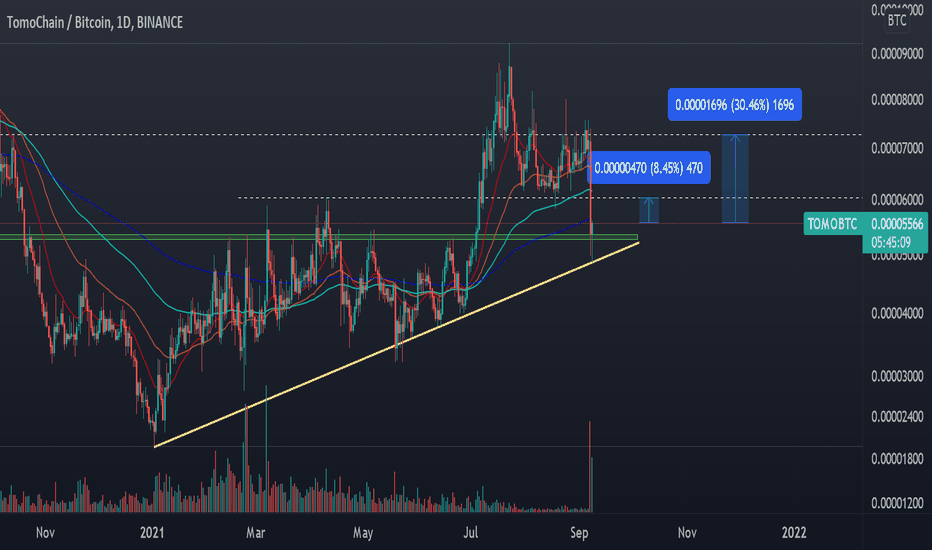Click the 0.00001800 price axis label
Image resolution: width=932 pixels, height=550 pixels.
click(898, 459)
